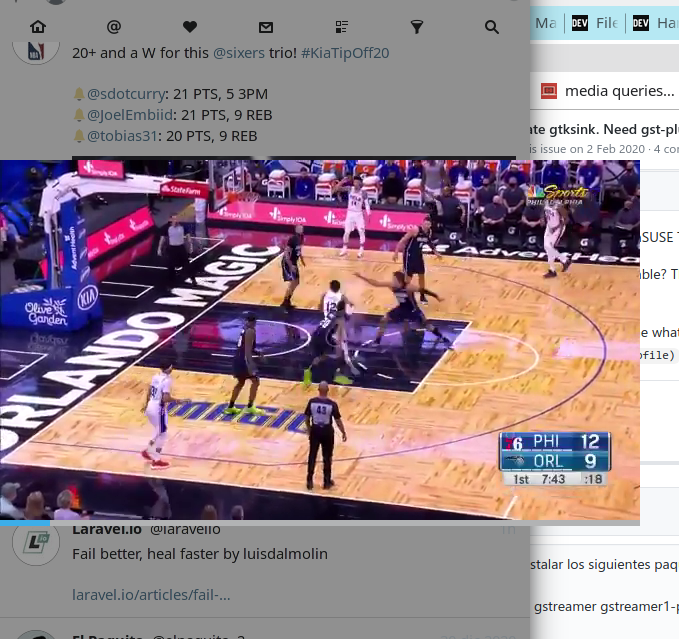Open the Direct Messages envelope icon
Image resolution: width=679 pixels, height=639 pixels.
265,27
